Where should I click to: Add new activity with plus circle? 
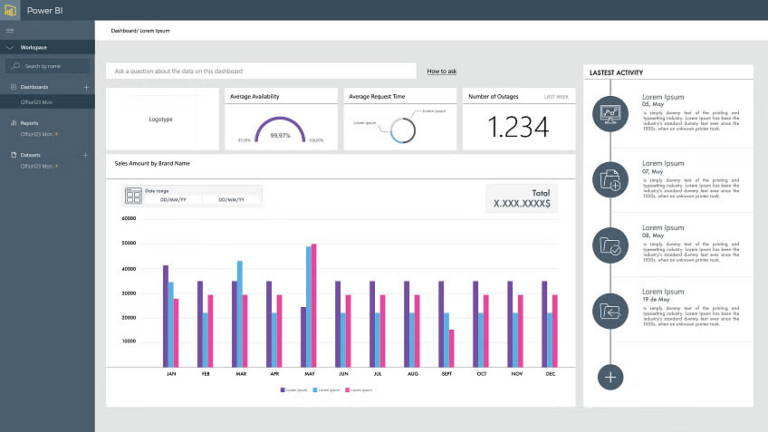(x=610, y=377)
